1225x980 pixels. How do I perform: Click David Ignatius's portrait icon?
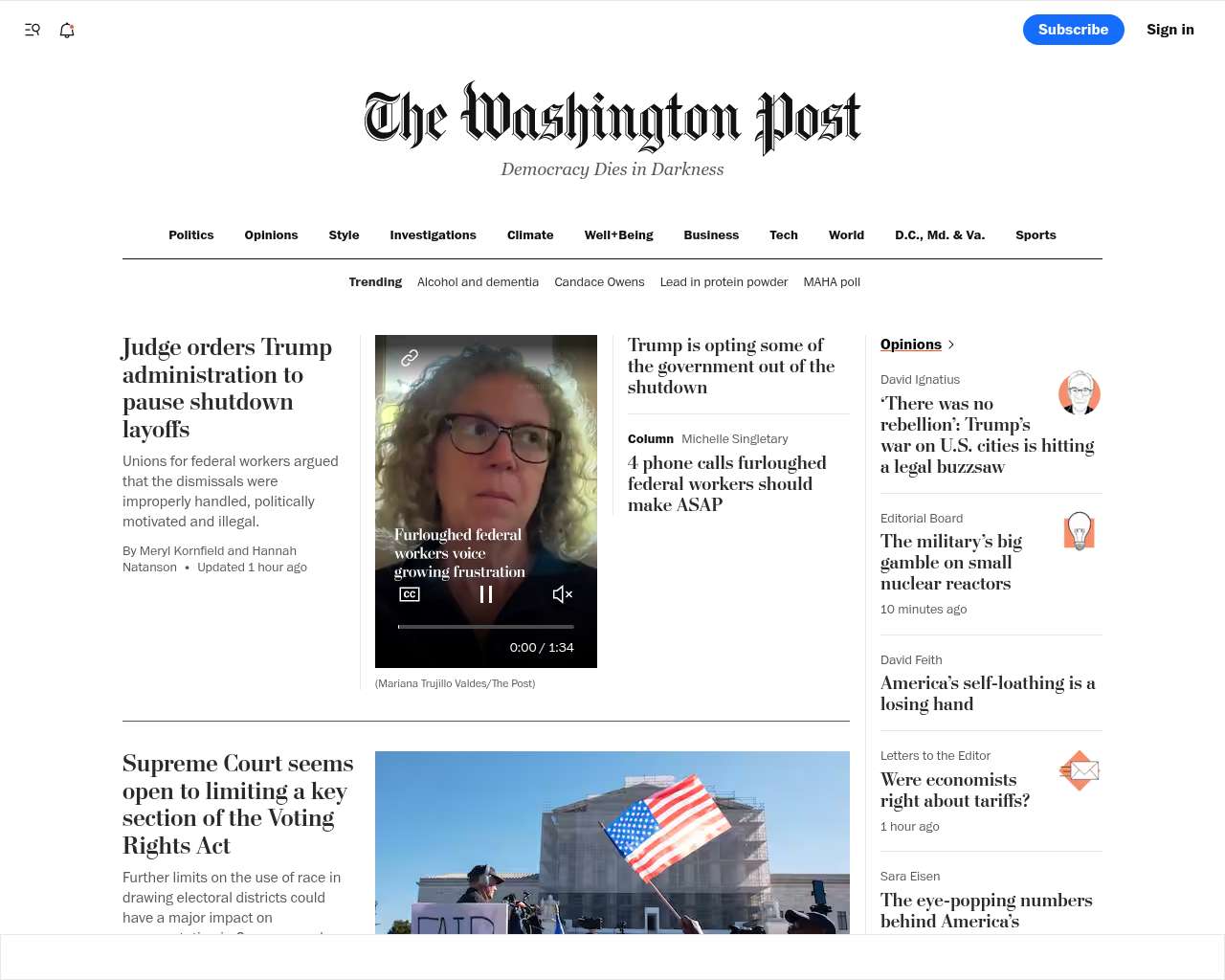click(x=1080, y=392)
